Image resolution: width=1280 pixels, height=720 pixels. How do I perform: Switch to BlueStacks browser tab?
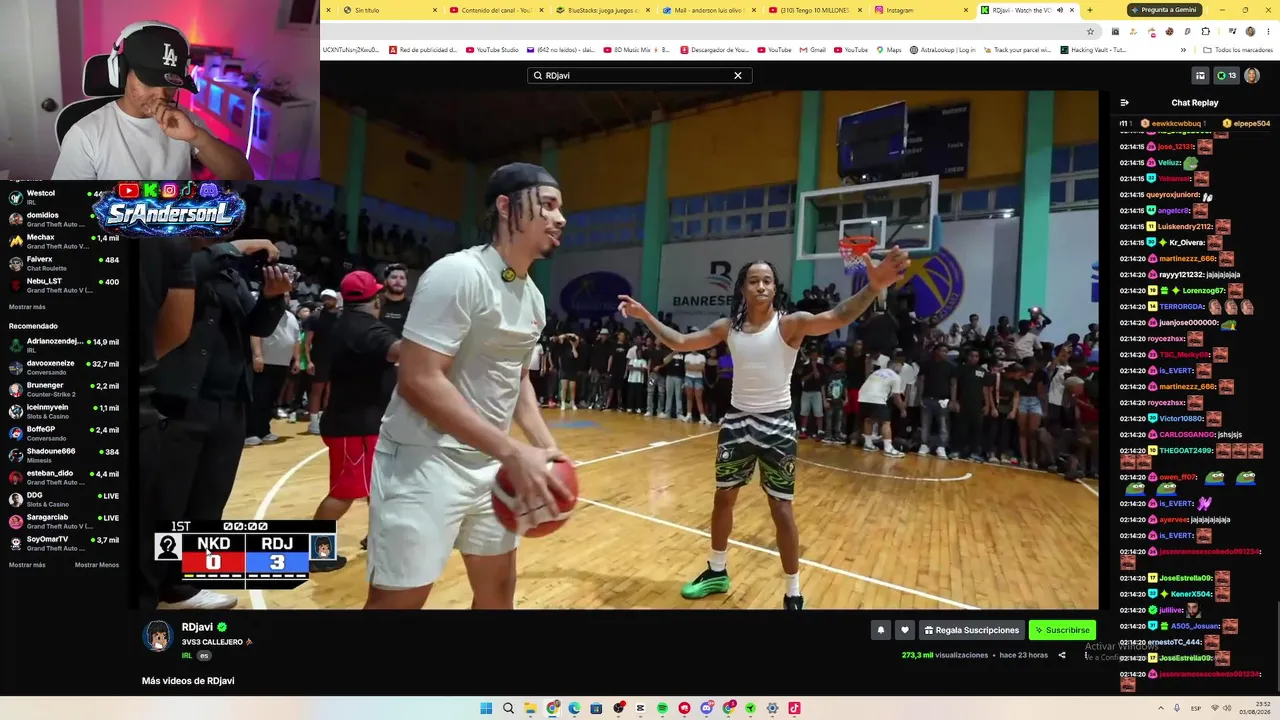[602, 10]
